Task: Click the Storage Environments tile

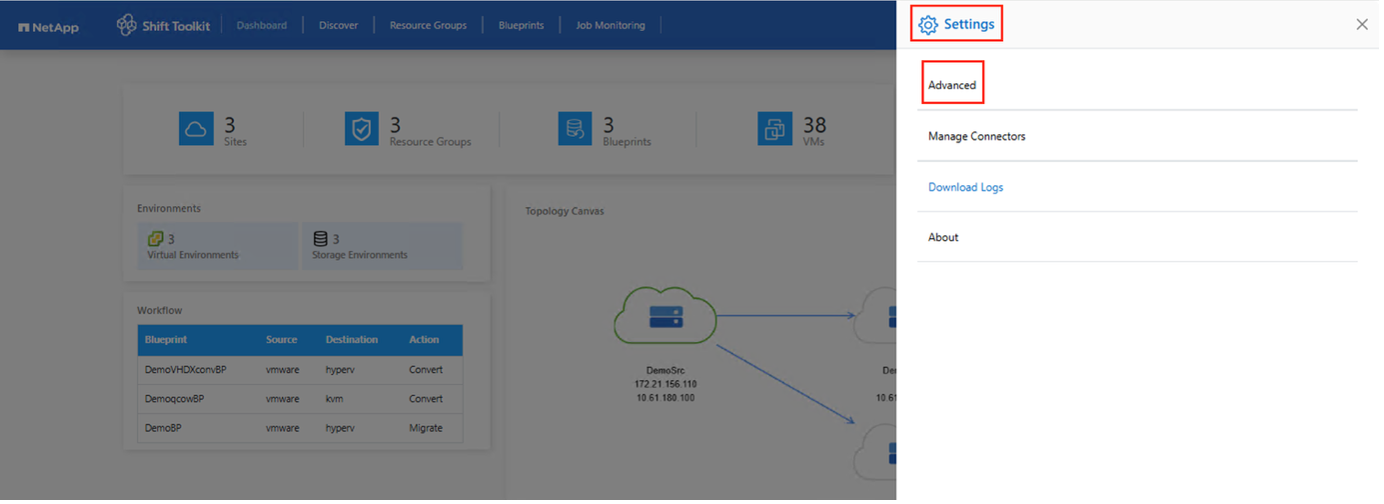Action: tap(383, 247)
